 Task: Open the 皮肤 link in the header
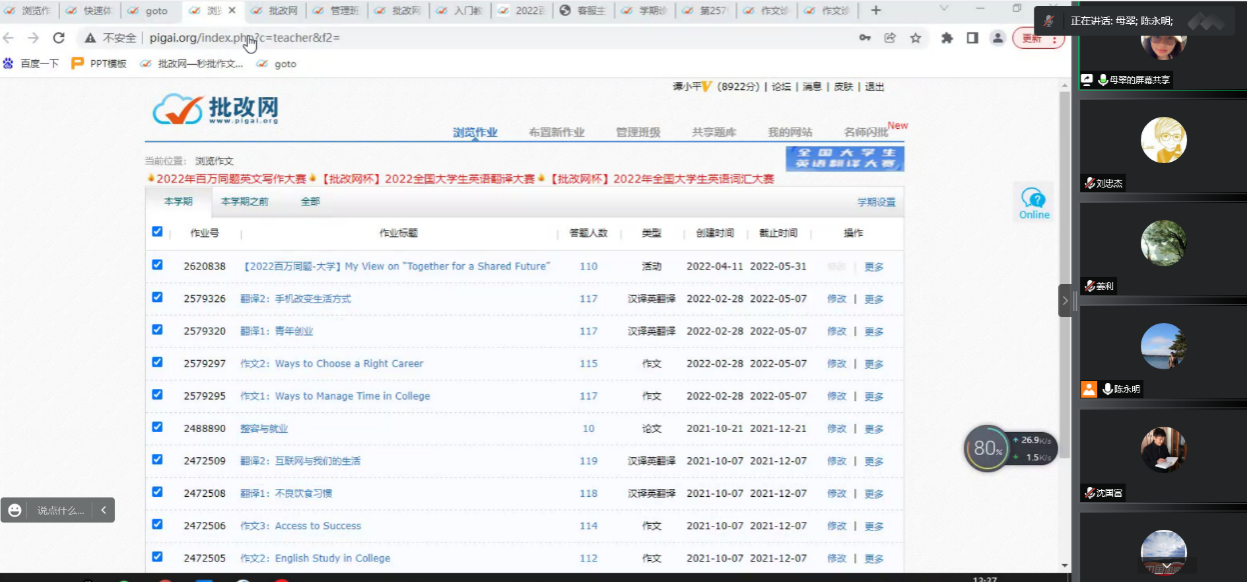pos(844,87)
